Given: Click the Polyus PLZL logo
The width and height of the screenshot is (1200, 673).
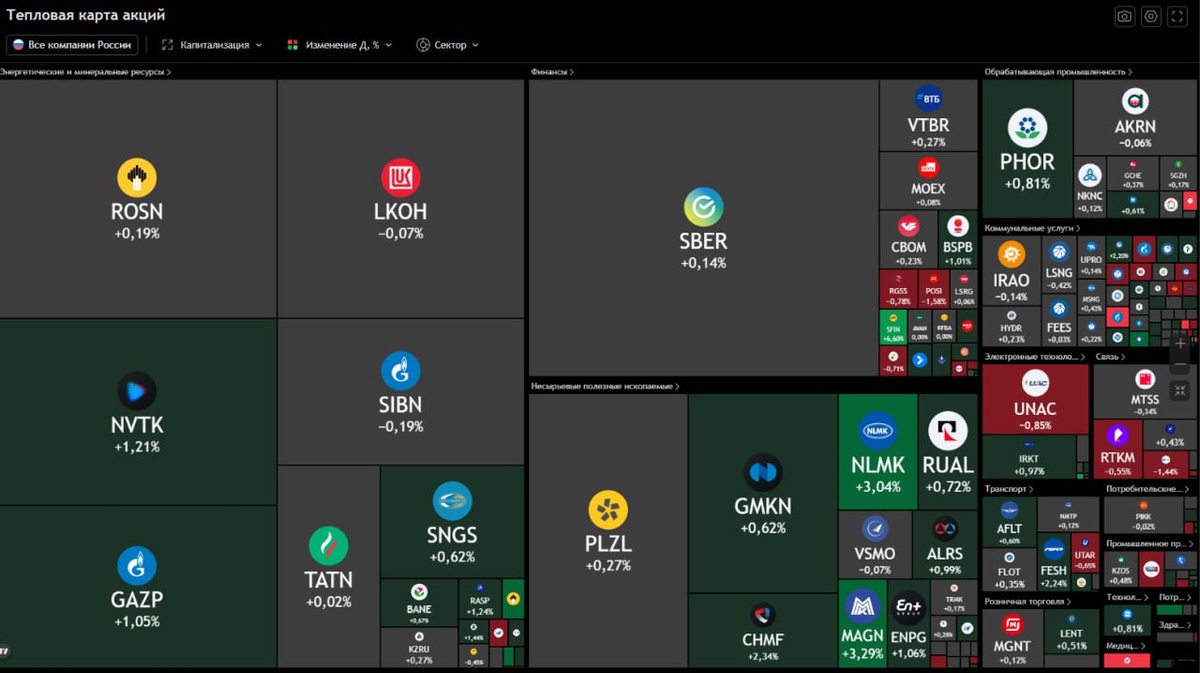Looking at the screenshot, I should [608, 510].
